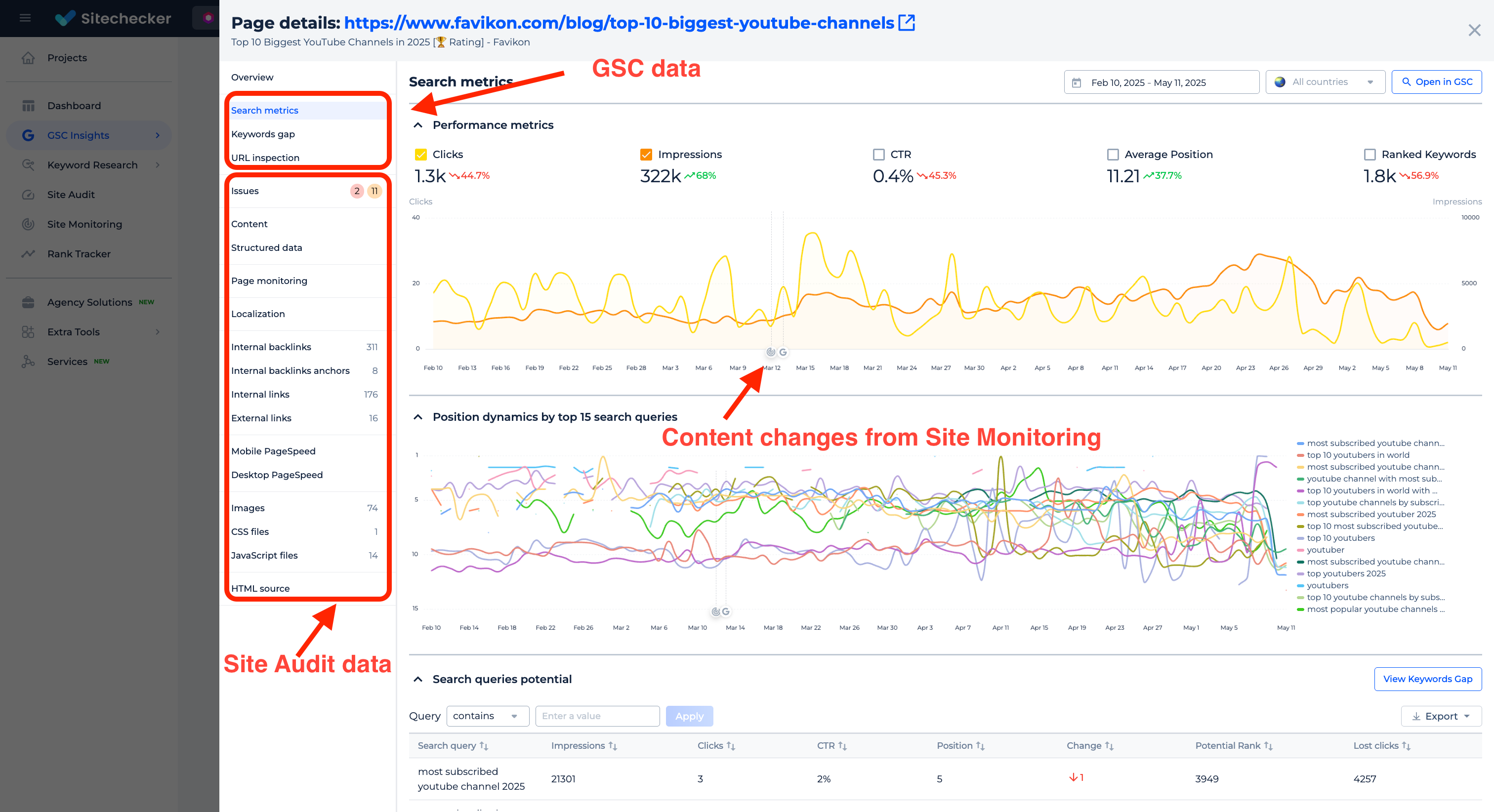The height and width of the screenshot is (812, 1494).
Task: Open the Dashboard icon in the sidebar
Action: pyautogui.click(x=28, y=106)
